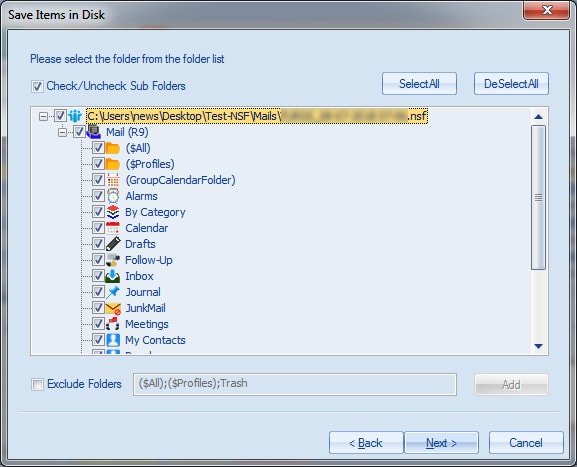Select the pushpin icon next to Journal
The image size is (577, 467).
click(113, 292)
